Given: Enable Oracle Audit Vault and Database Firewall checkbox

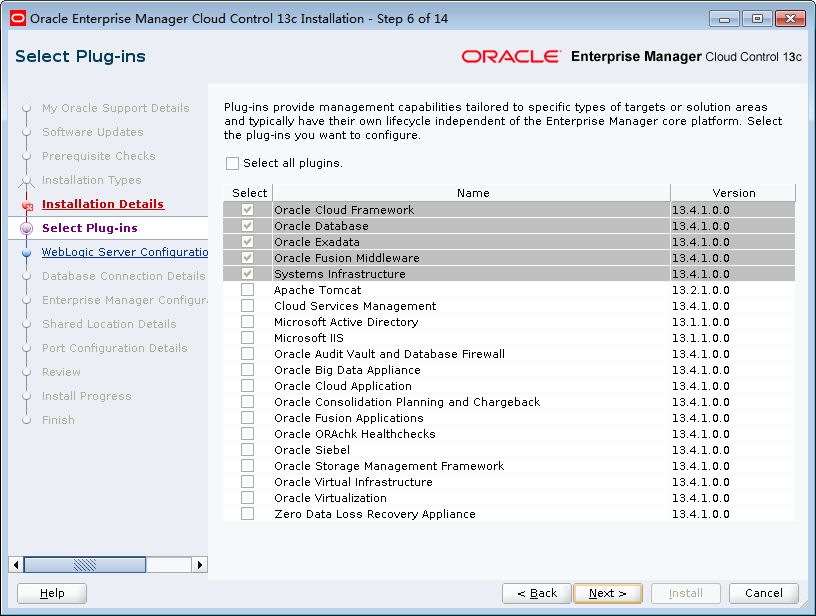Looking at the screenshot, I should 248,354.
